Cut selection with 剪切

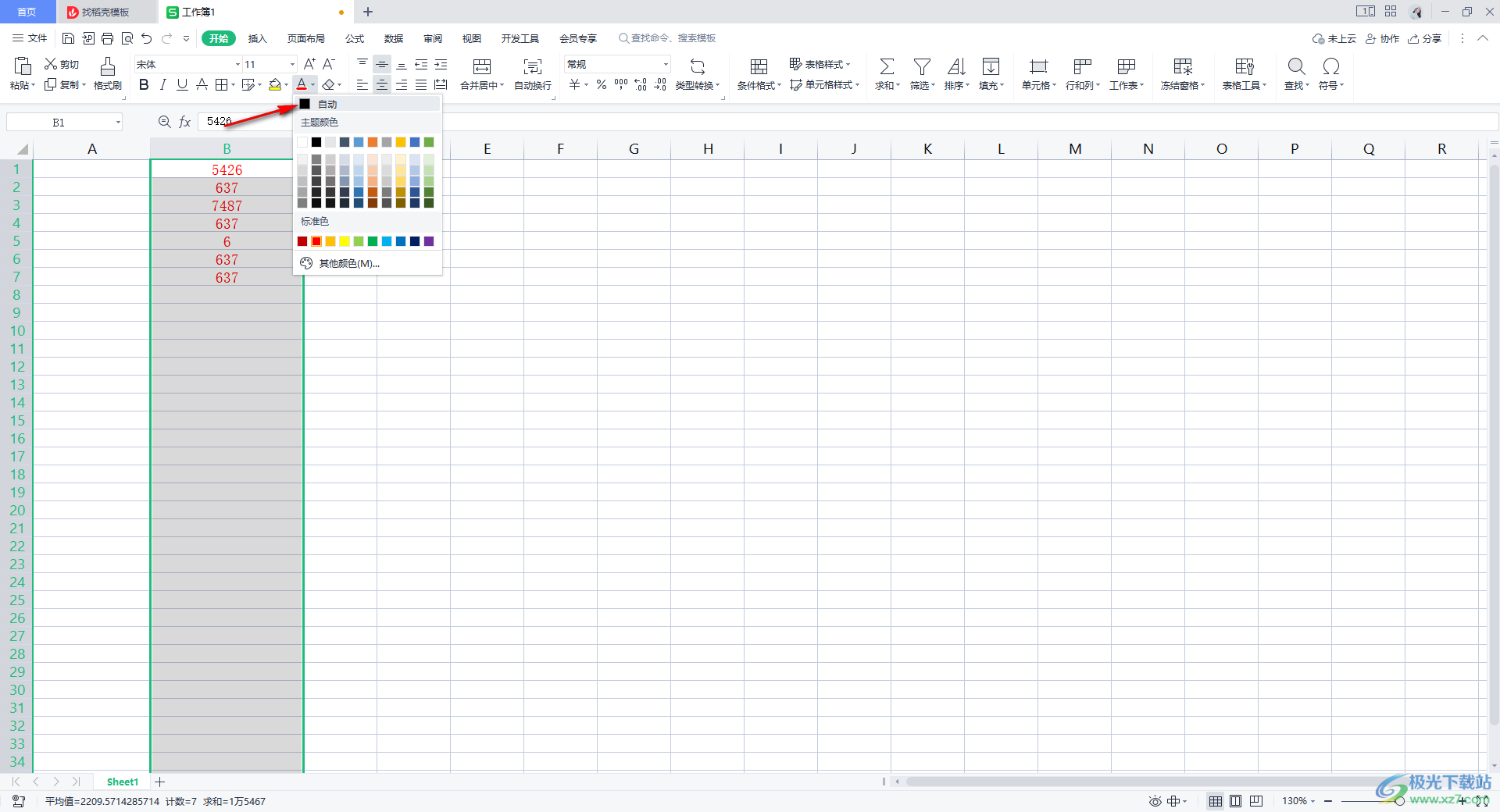point(62,64)
